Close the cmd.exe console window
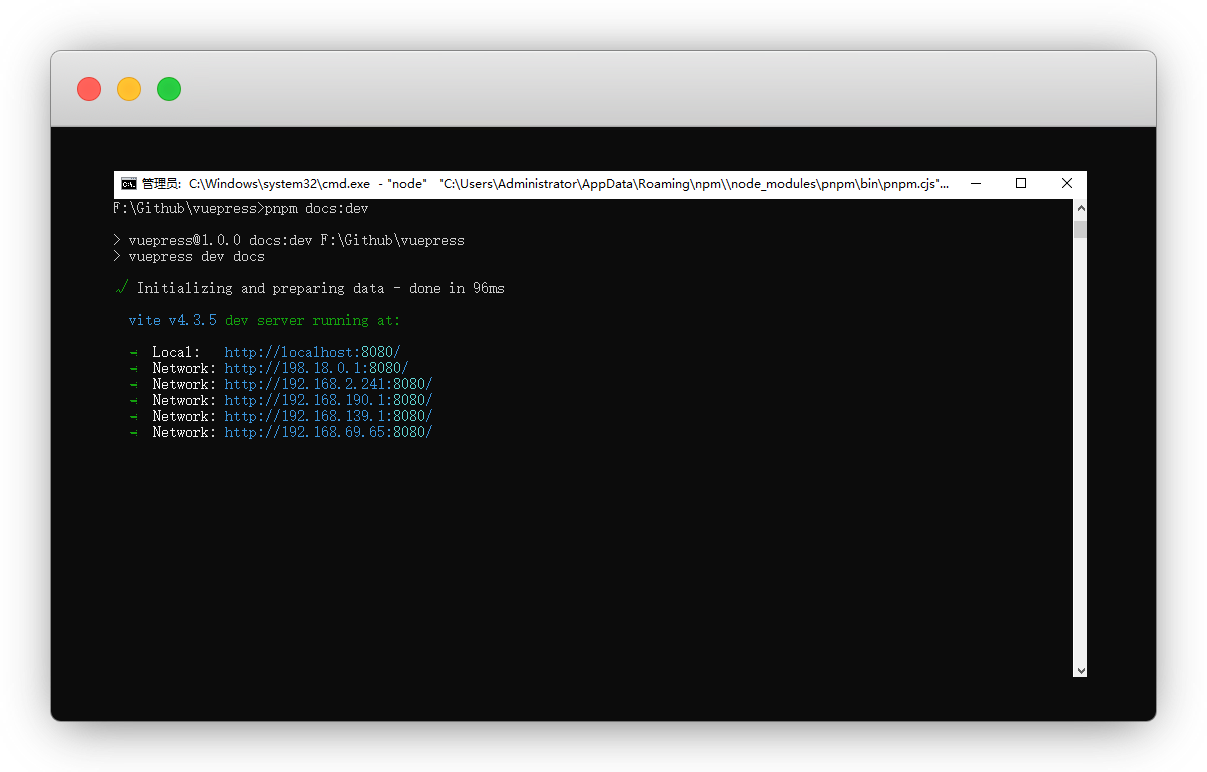This screenshot has height=772, width=1207. pos(1066,184)
